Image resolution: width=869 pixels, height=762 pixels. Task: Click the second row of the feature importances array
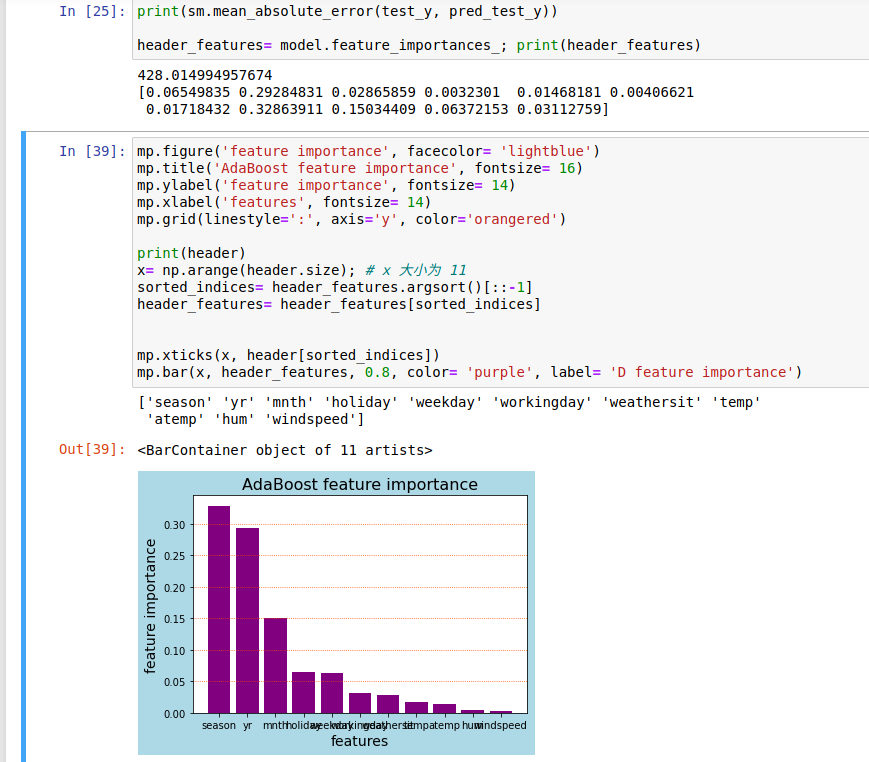(377, 109)
